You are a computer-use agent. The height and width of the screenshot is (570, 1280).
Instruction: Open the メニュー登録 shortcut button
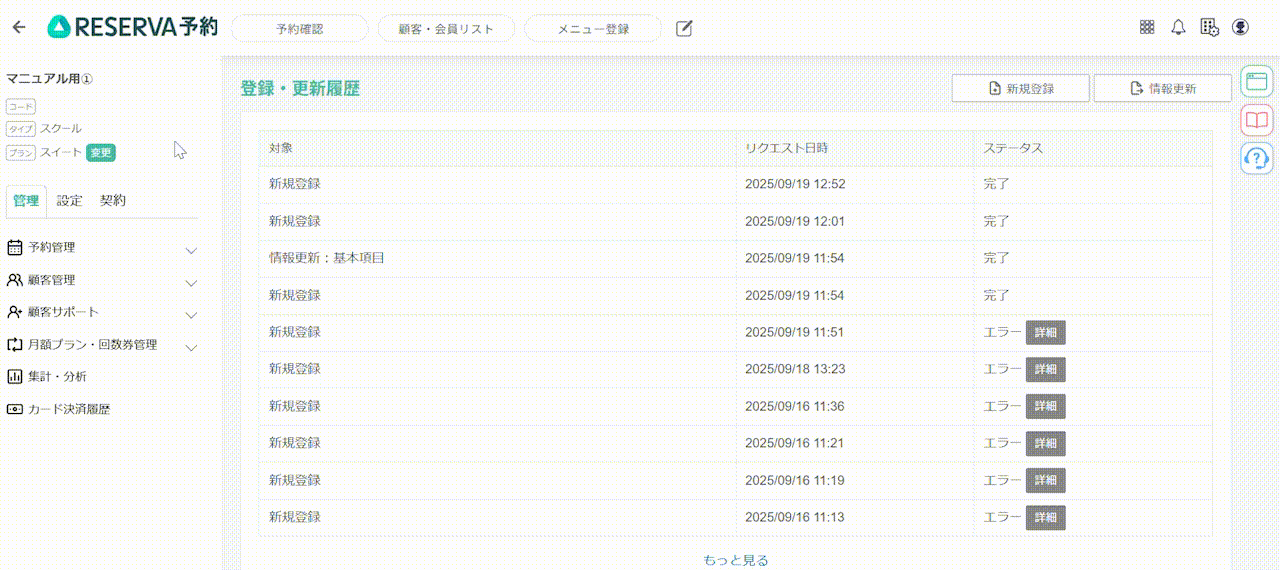(x=593, y=29)
